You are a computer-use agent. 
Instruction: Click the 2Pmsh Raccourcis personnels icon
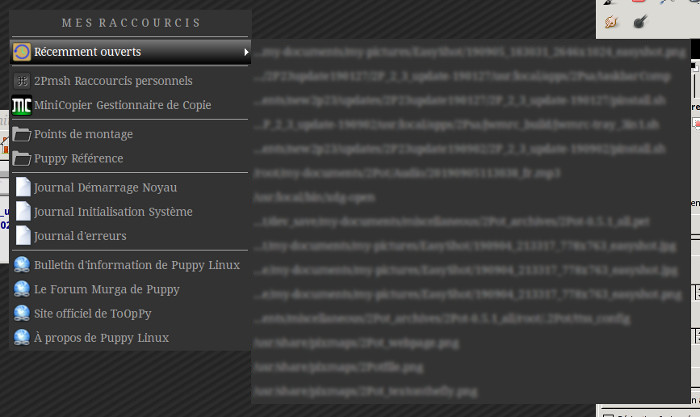22,81
